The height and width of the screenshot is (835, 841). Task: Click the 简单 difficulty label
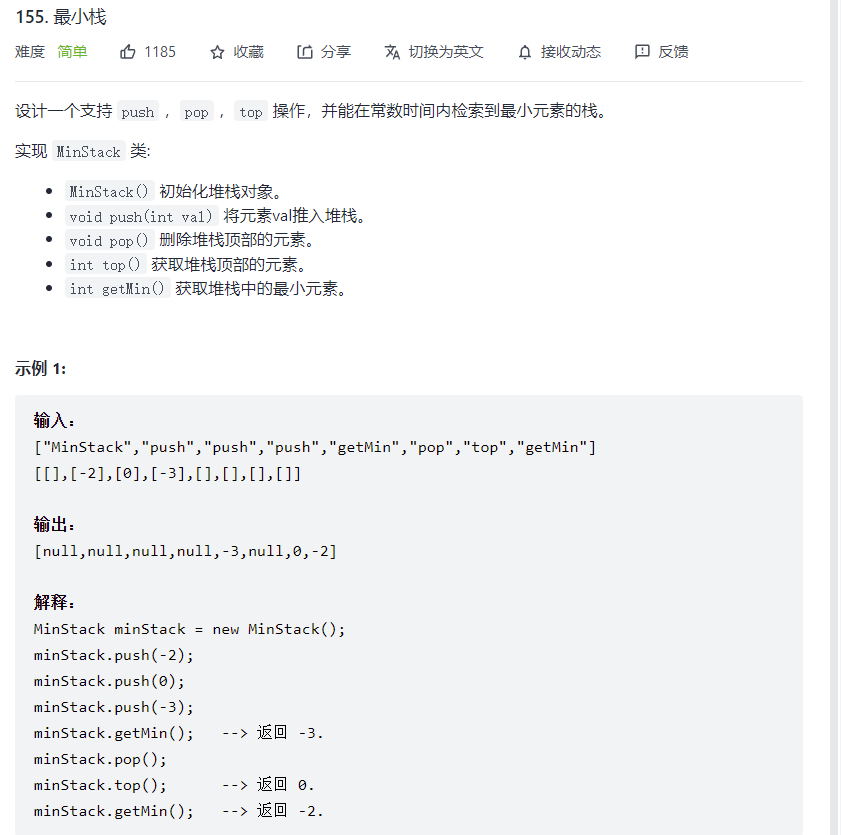click(72, 52)
